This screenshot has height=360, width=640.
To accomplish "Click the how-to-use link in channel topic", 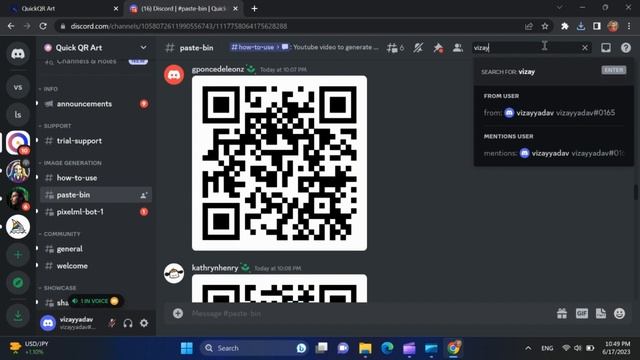I will coord(253,47).
